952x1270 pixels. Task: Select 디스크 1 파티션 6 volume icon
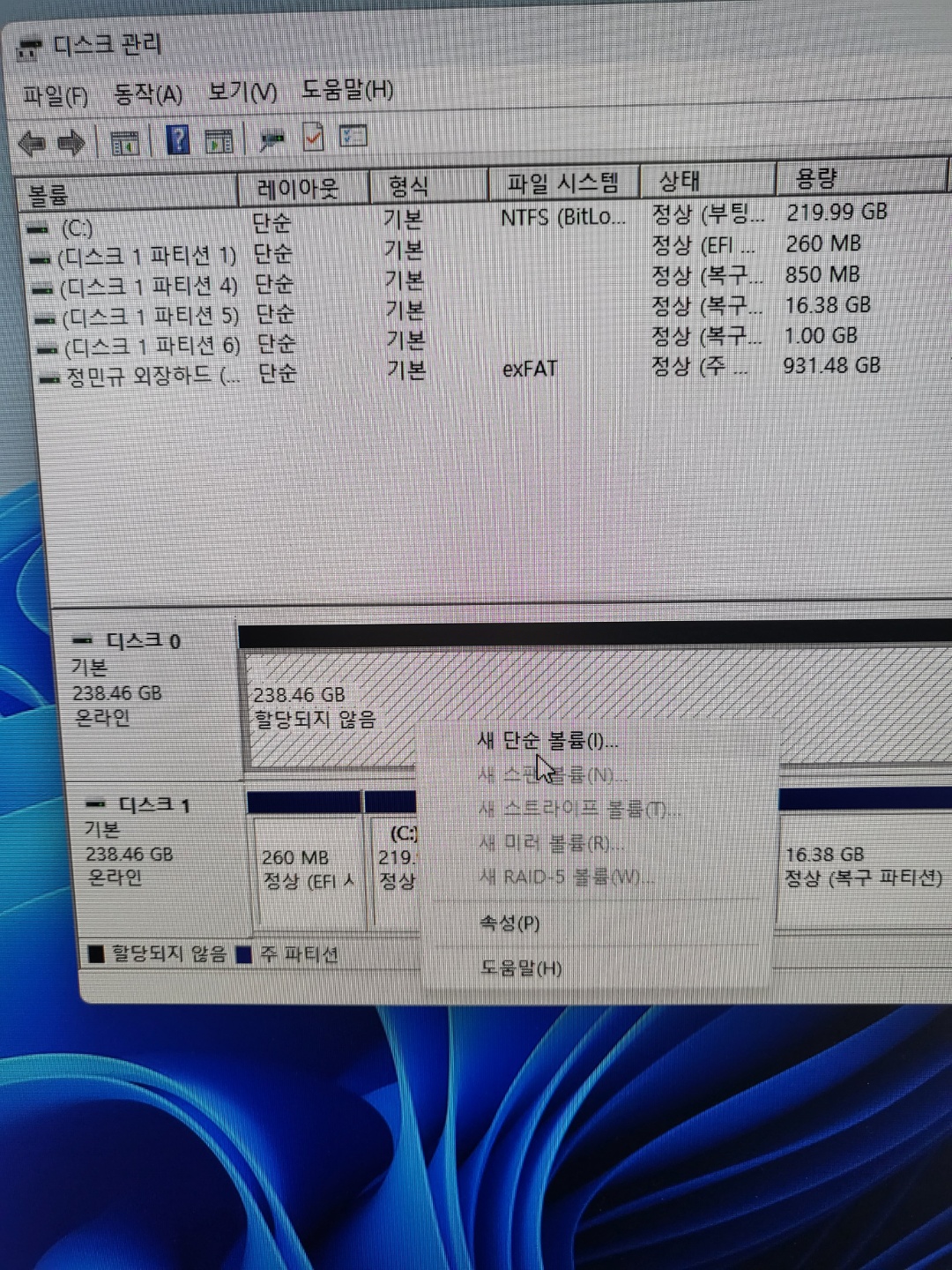coord(48,349)
